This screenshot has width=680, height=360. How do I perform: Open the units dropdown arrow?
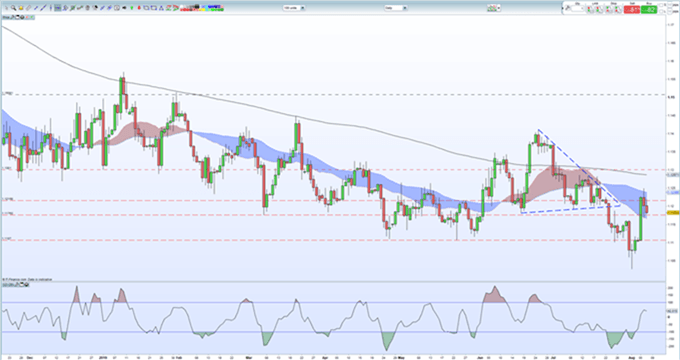tap(303, 8)
